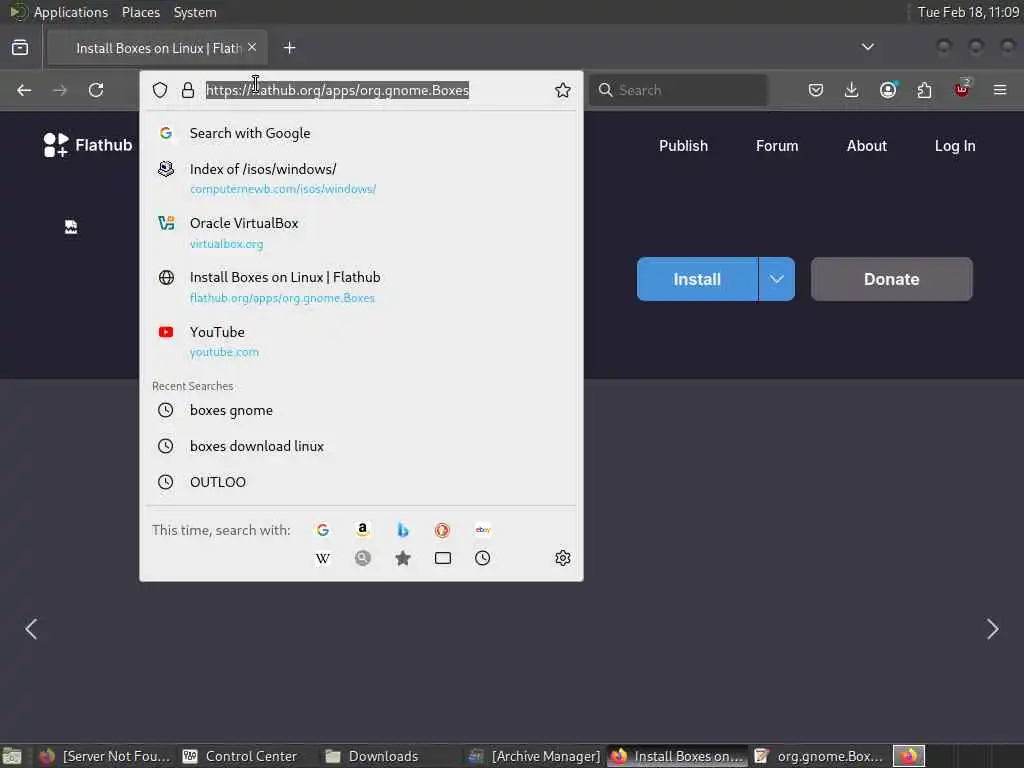The width and height of the screenshot is (1024, 768).
Task: Open the Places menu
Action: tap(140, 12)
